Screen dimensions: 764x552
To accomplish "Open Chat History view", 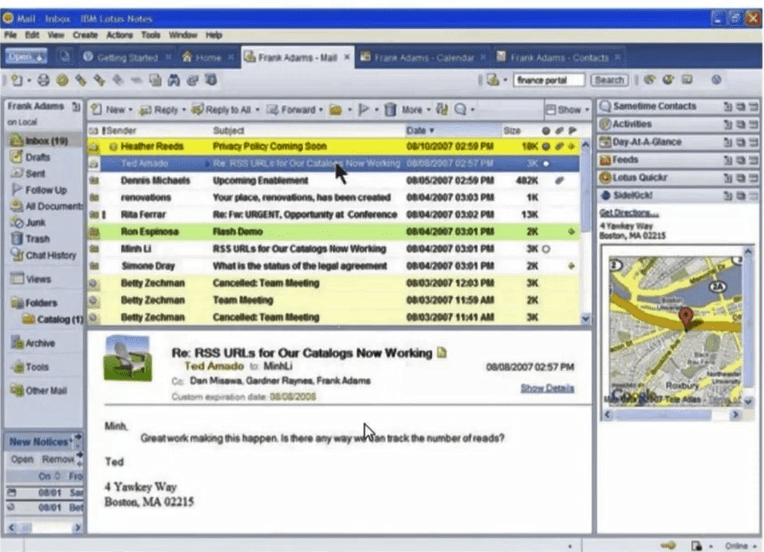I will [x=46, y=255].
